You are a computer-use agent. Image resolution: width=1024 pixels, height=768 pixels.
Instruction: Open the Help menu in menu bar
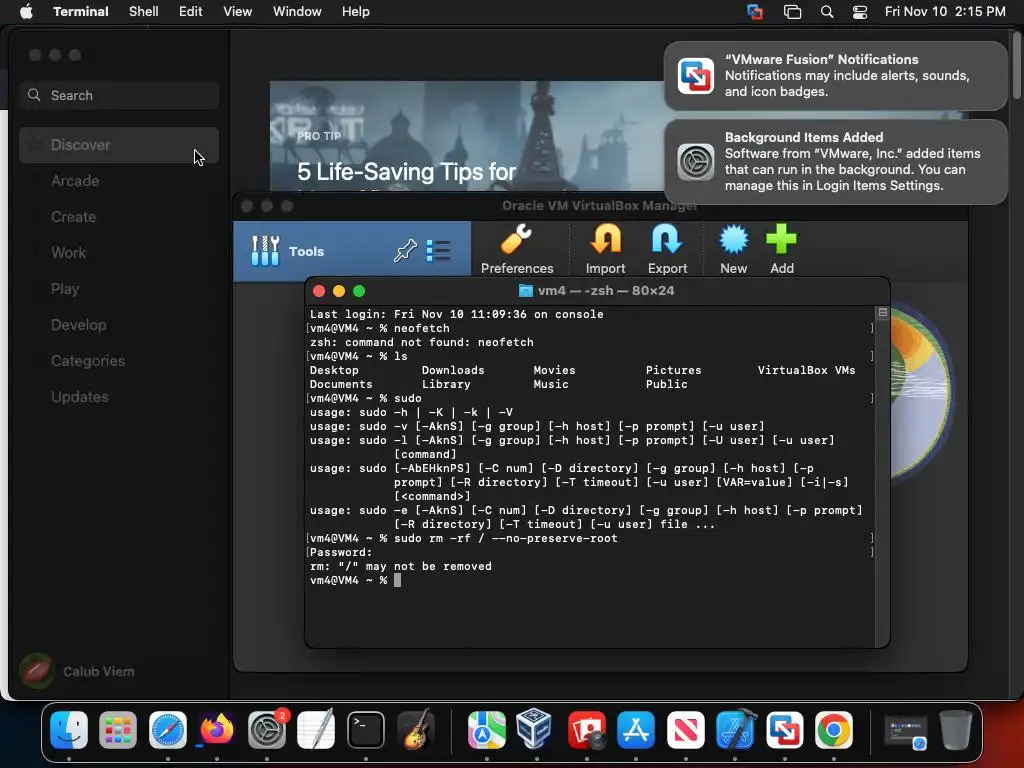[x=356, y=11]
